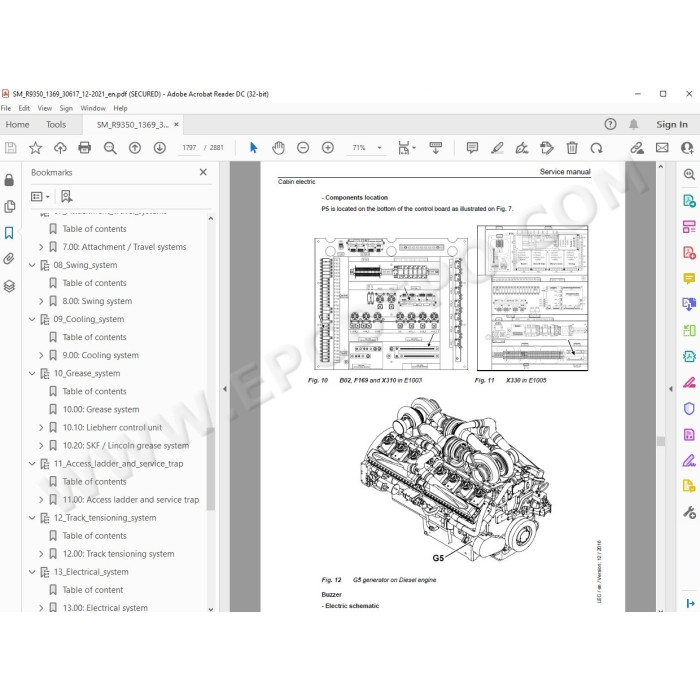Image resolution: width=700 pixels, height=700 pixels.
Task: Click the security lock icon
Action: (x=9, y=179)
